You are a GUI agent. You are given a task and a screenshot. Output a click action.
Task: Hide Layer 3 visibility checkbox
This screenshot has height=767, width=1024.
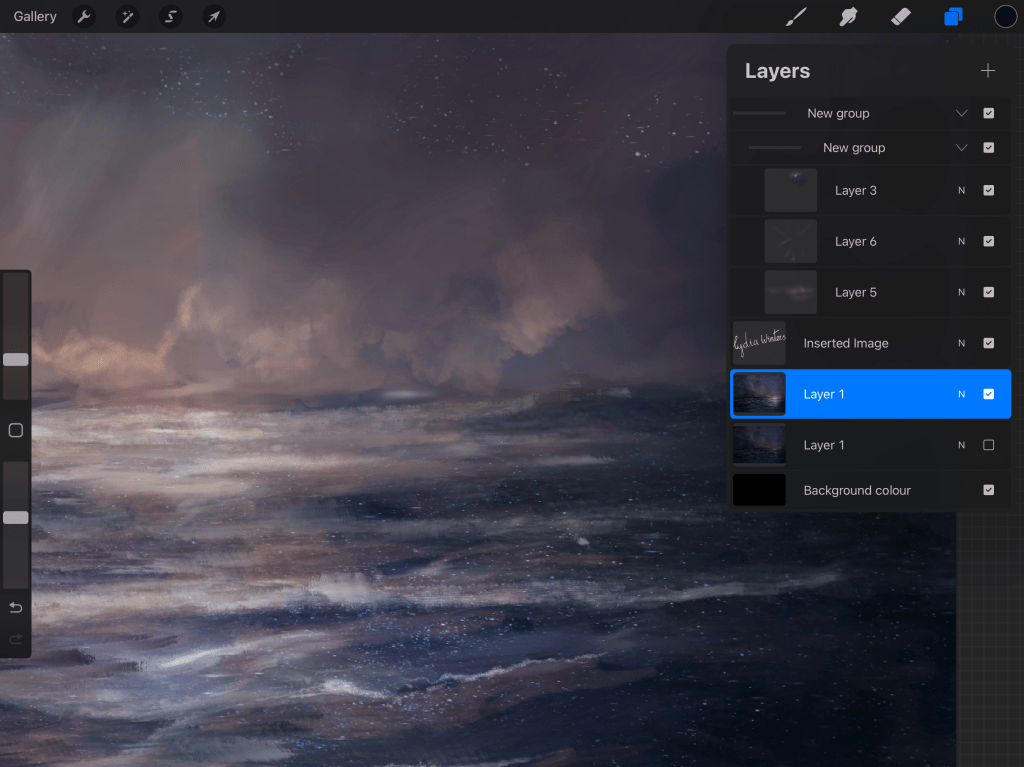pos(988,190)
